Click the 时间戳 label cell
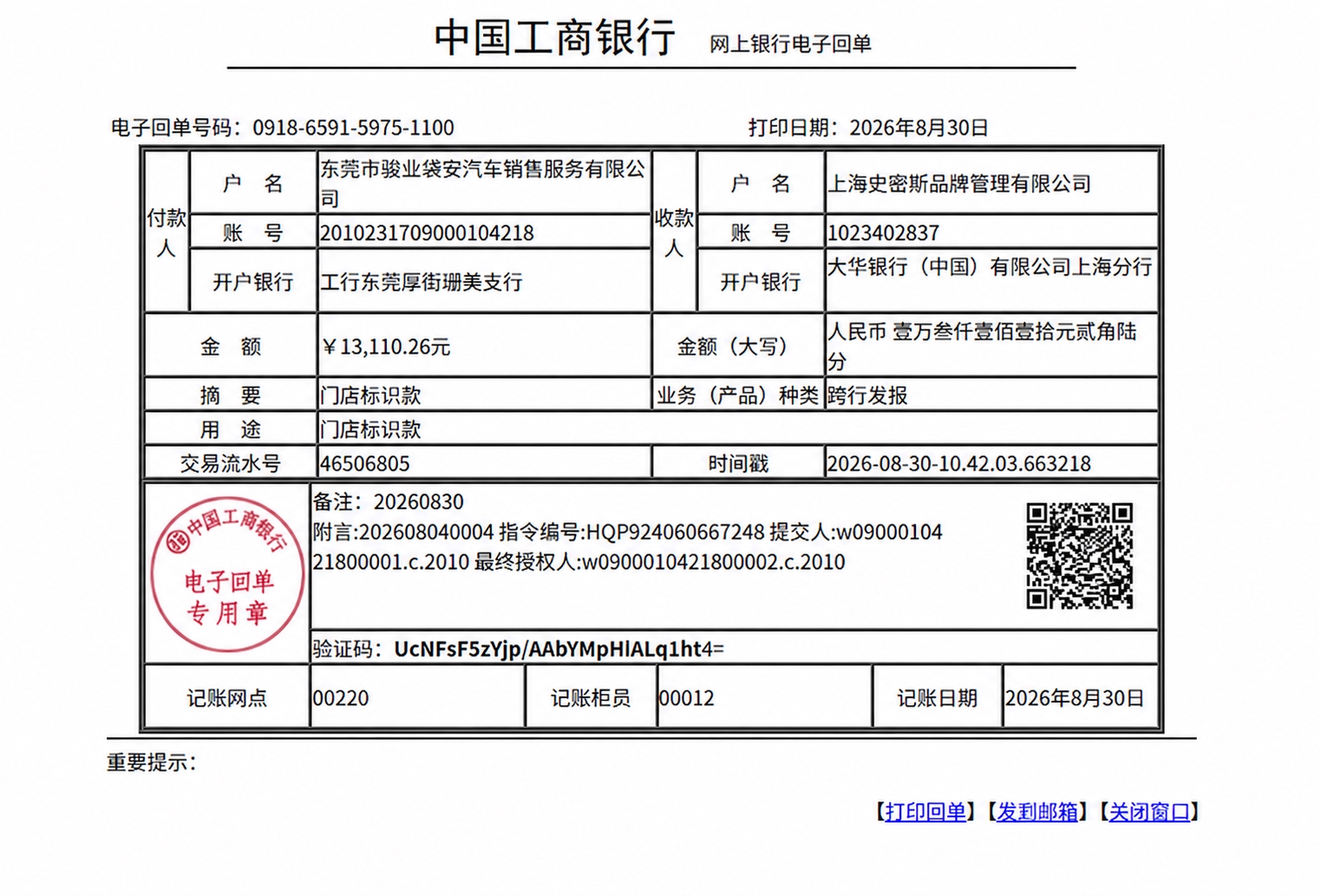1321x896 pixels. (738, 464)
